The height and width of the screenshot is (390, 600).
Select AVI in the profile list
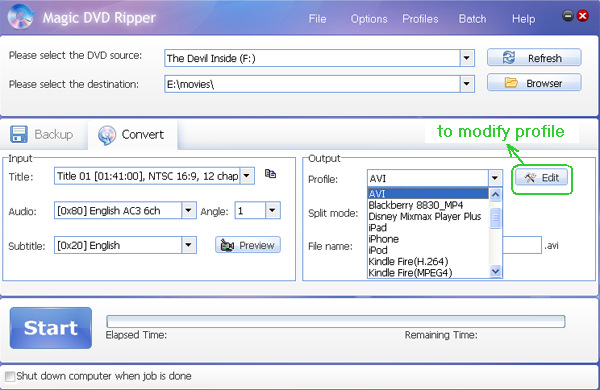coord(428,194)
